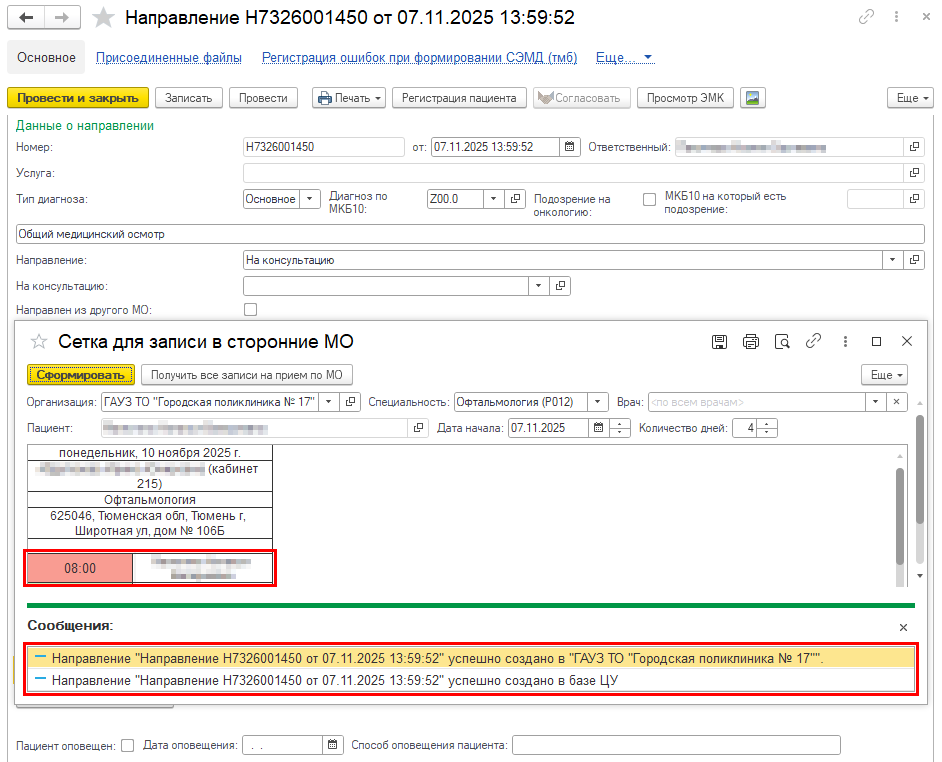Switch to Присоединенные файлы tab
This screenshot has height=762, width=942.
169,58
